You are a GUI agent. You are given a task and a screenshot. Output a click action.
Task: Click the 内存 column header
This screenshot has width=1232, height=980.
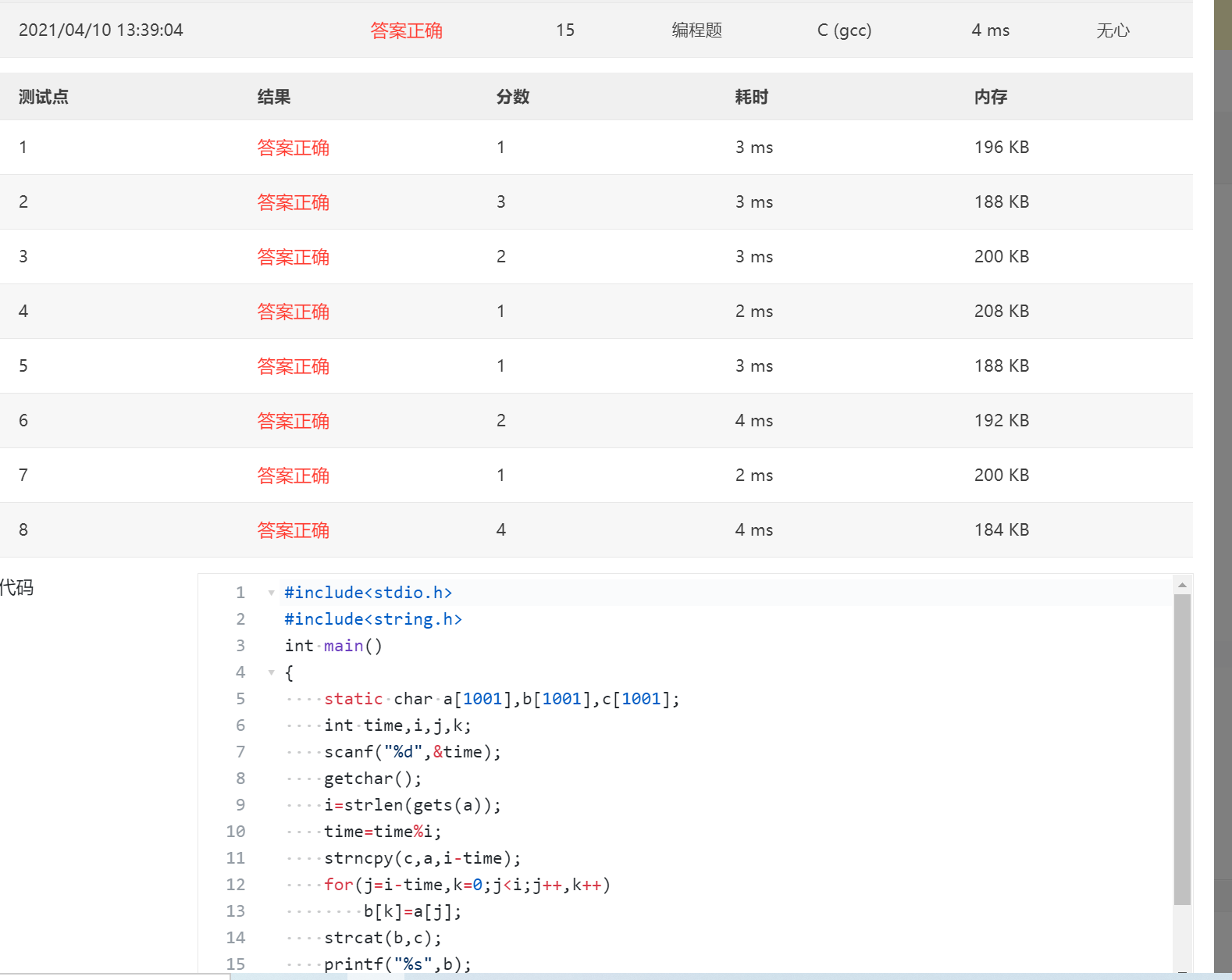[991, 97]
